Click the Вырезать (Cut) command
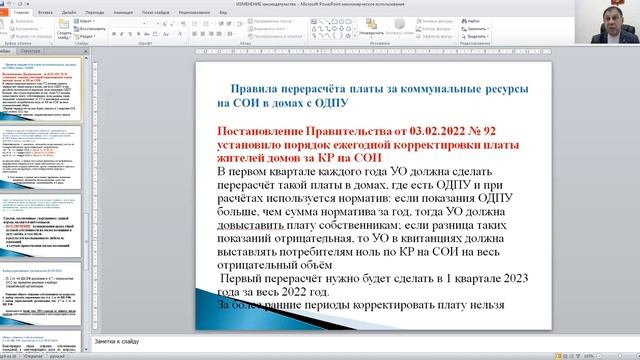This screenshot has height=360, width=640. click(22, 21)
